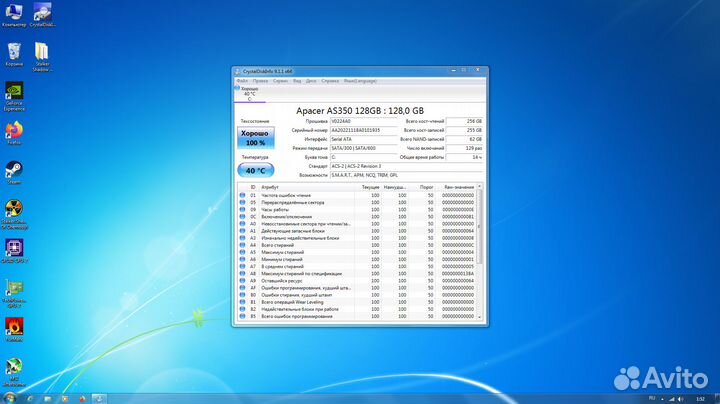Click the status icon of attribute 01
Screen dimensions: 720x404
click(x=242, y=195)
